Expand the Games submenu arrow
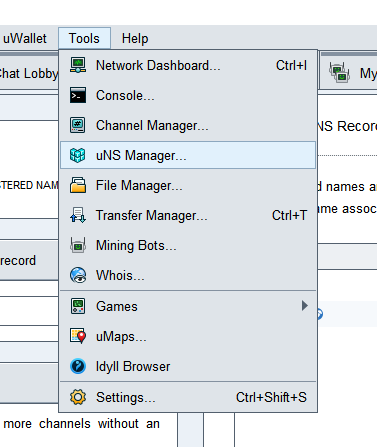The image size is (377, 447). pyautogui.click(x=304, y=306)
